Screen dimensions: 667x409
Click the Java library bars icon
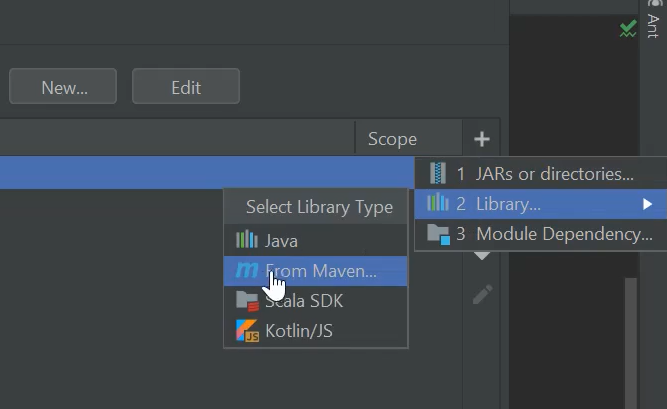pyautogui.click(x=246, y=240)
